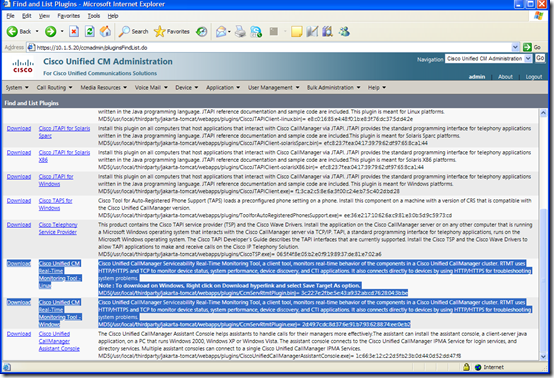Open the File menu
The image size is (554, 378).
point(10,16)
